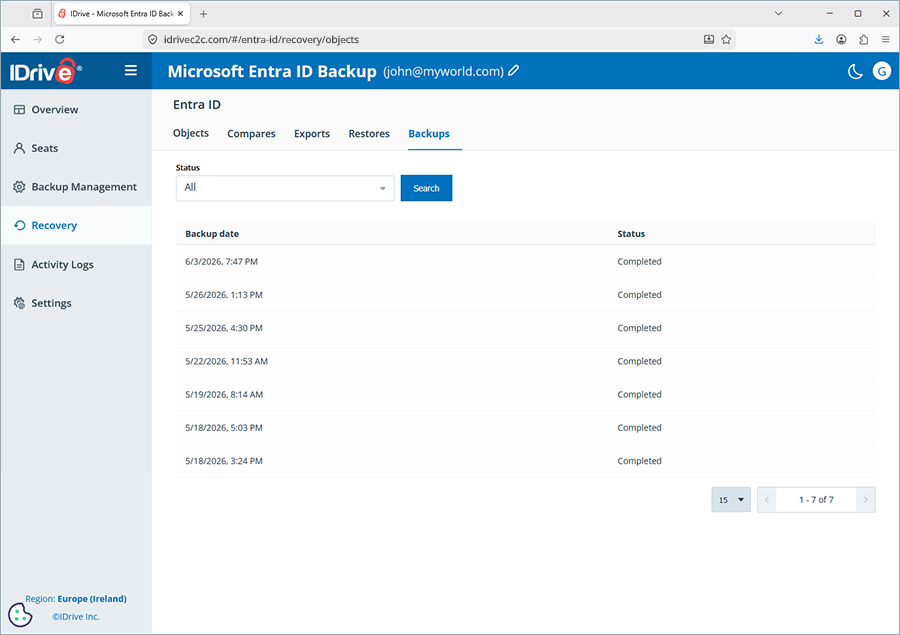The image size is (900, 635).
Task: Click the Backup date column header
Action: click(x=212, y=234)
